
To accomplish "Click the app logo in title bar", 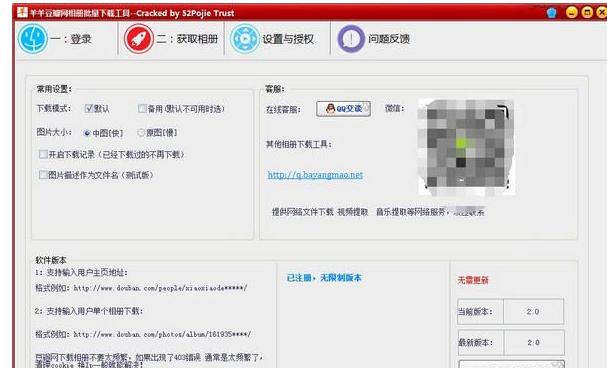I will (22, 12).
